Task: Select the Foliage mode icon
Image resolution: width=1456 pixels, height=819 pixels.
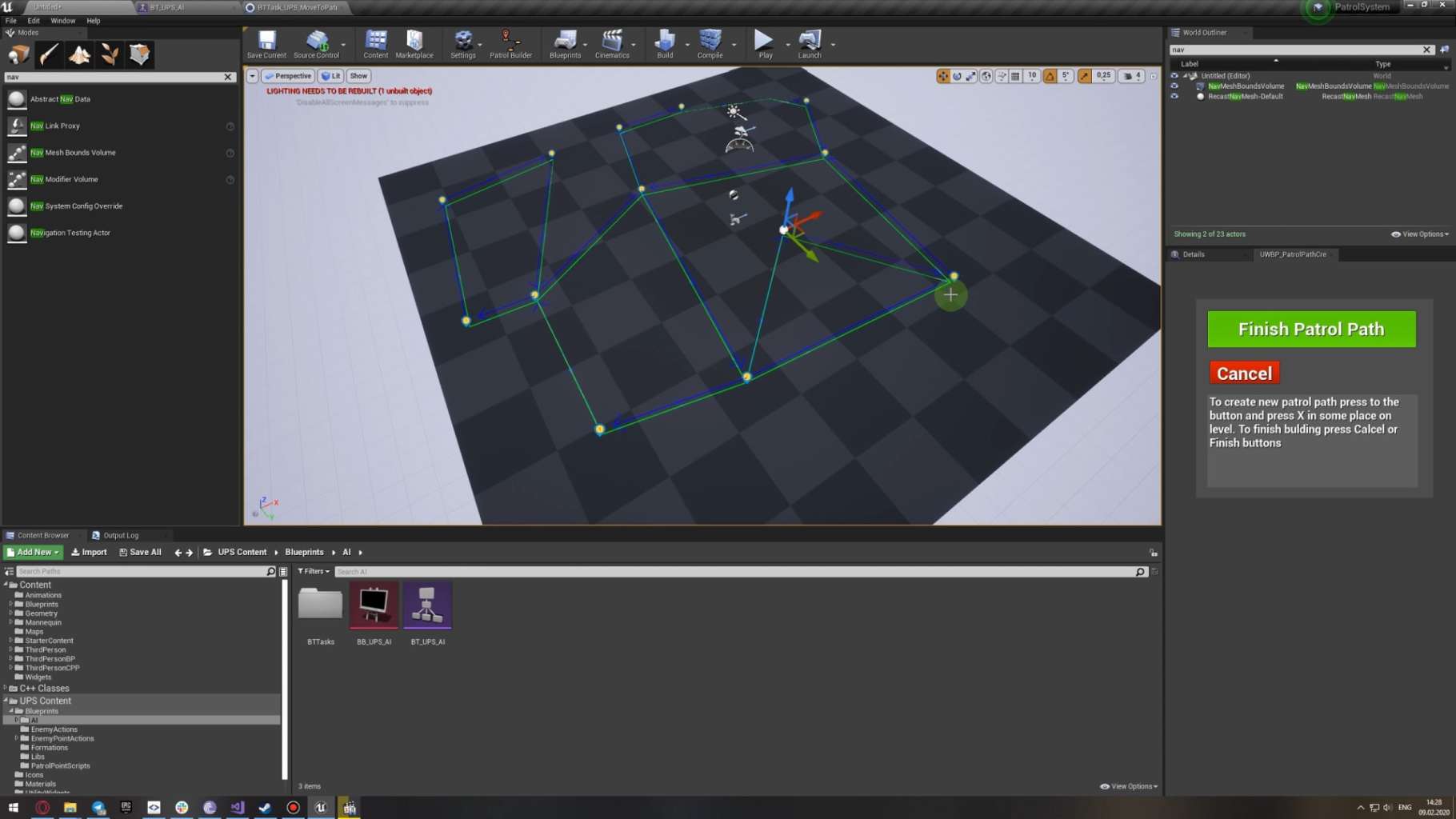Action: [110, 54]
